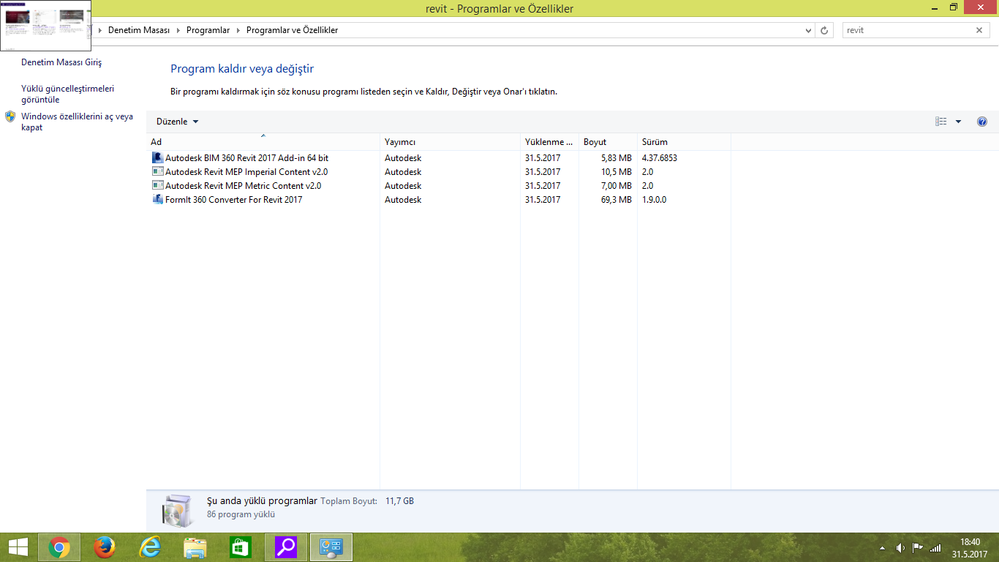Image resolution: width=999 pixels, height=562 pixels.
Task: Click size value 10,5 MB
Action: pos(616,171)
